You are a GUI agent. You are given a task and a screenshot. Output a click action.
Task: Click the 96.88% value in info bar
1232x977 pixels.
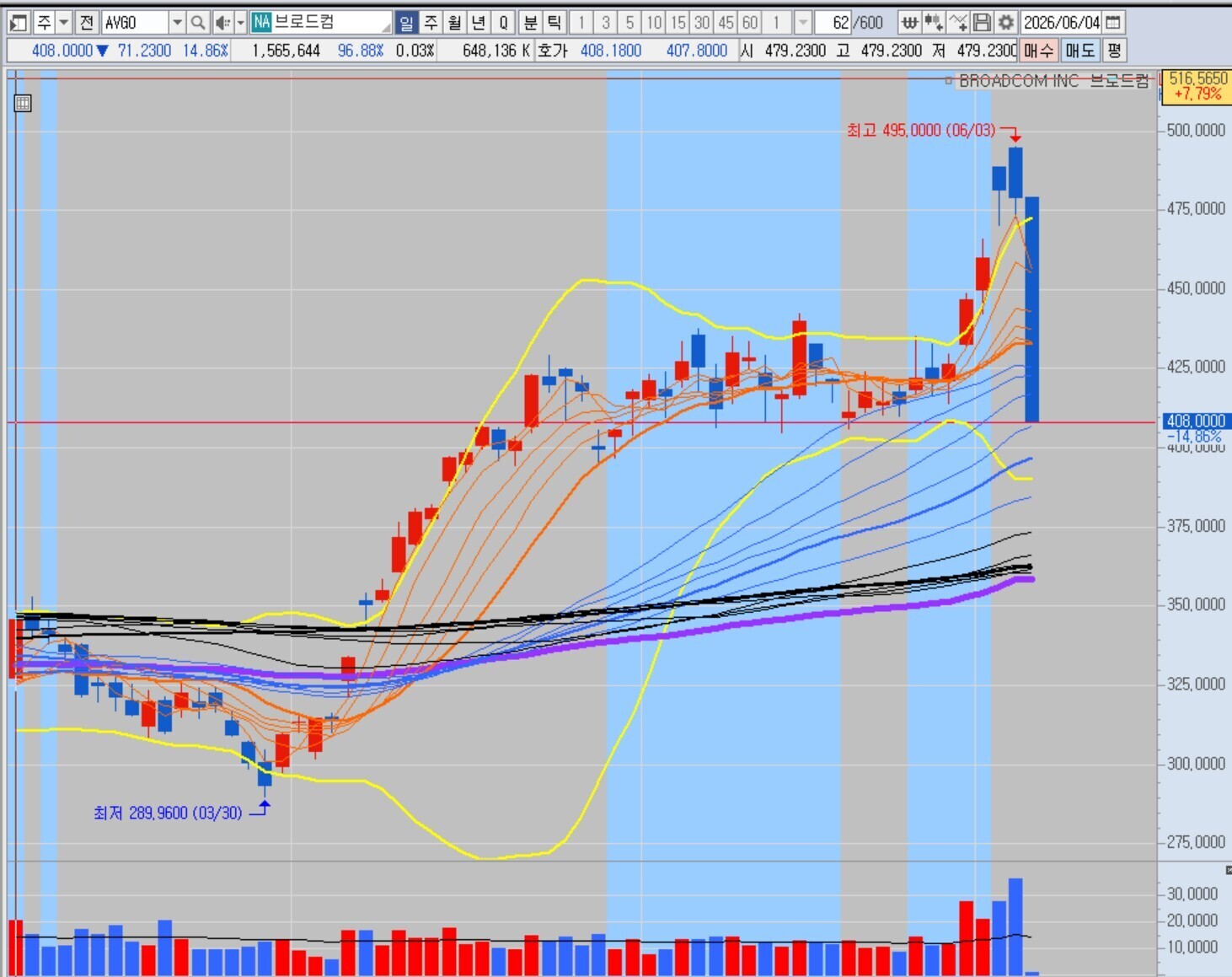(x=360, y=51)
